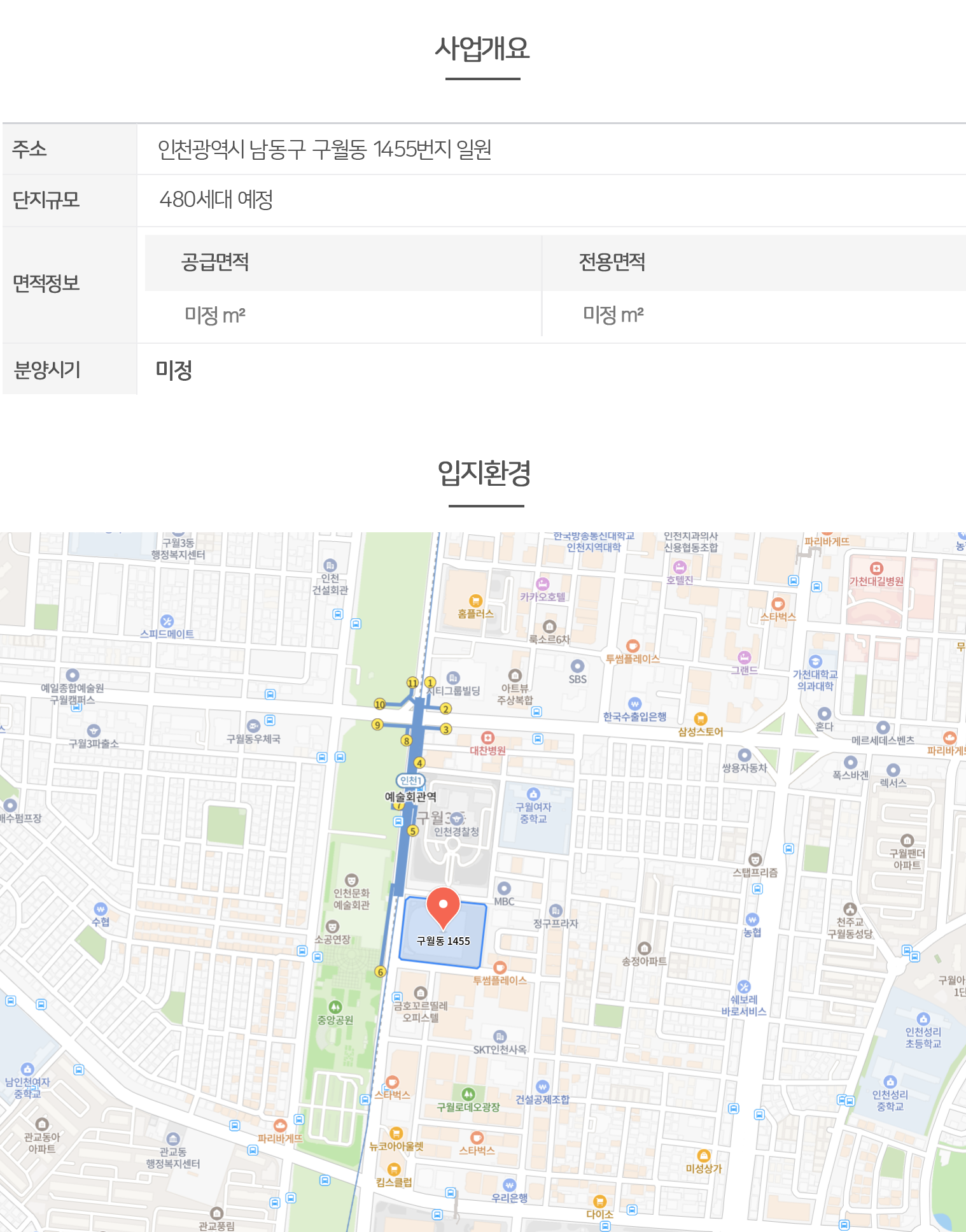Click the 킴스클럽 shopping icon
The image size is (966, 1232).
coord(394,1170)
